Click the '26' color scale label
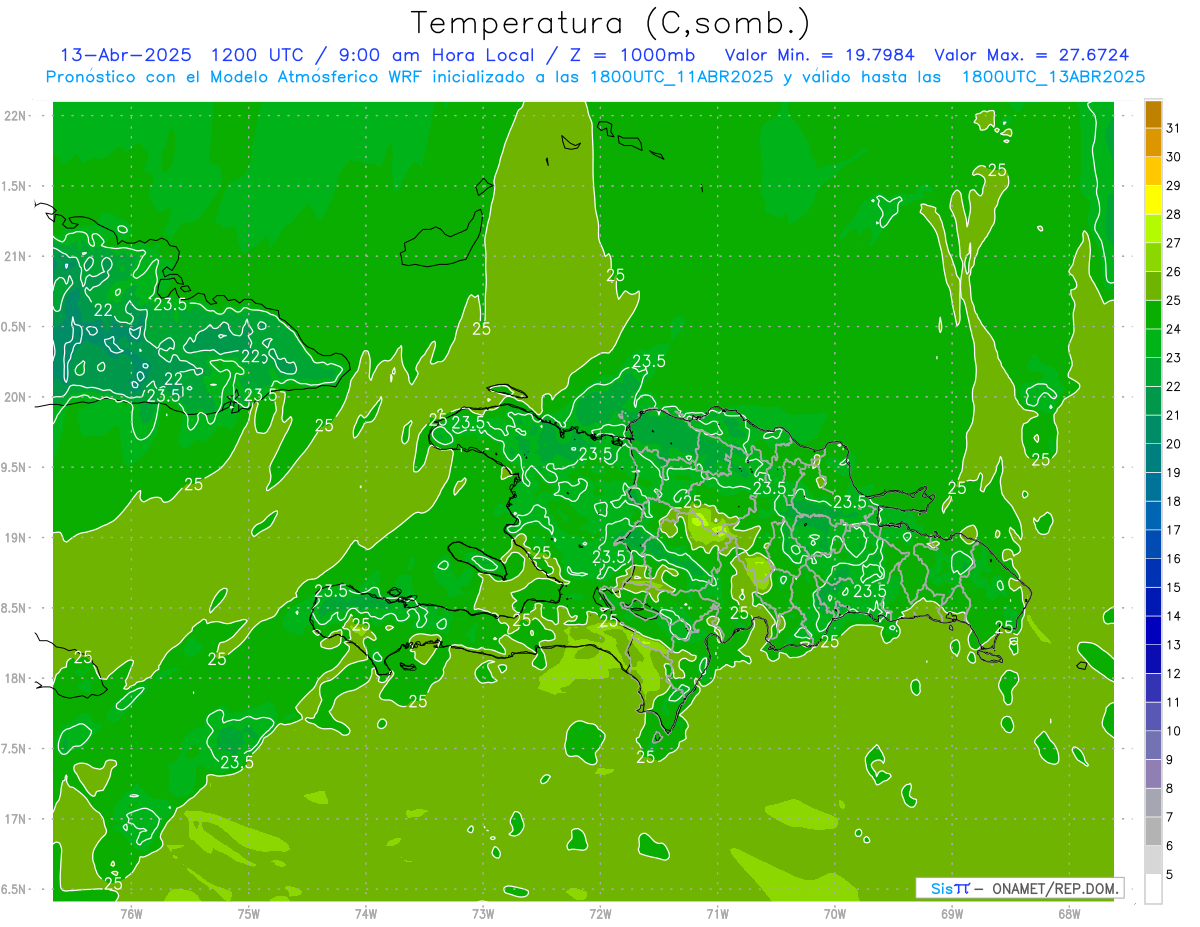Image resolution: width=1200 pixels, height=927 pixels. pyautogui.click(x=1174, y=272)
